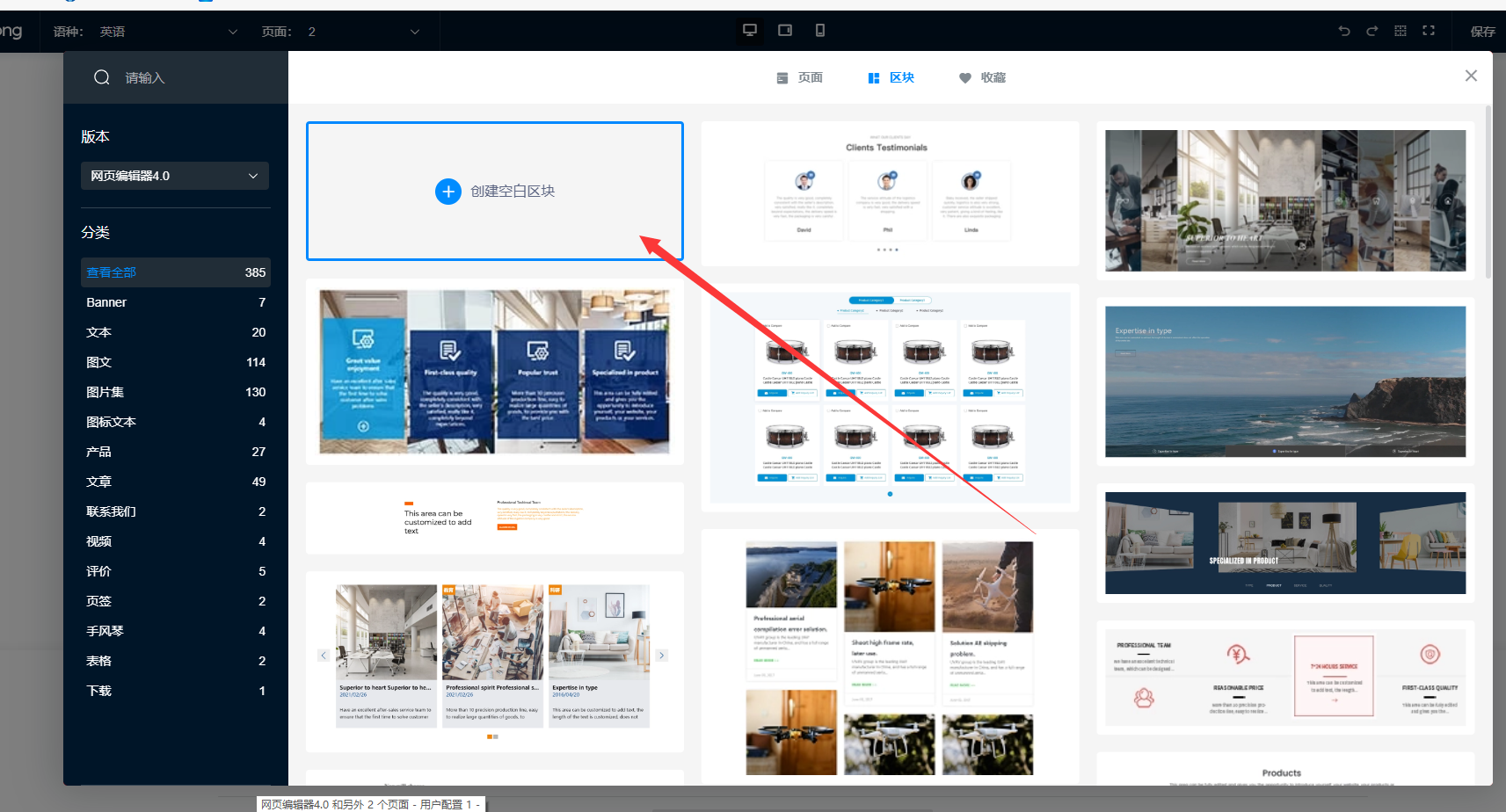Open the 收藏 favorites tab
Viewport: 1506px width, 812px height.
[982, 77]
